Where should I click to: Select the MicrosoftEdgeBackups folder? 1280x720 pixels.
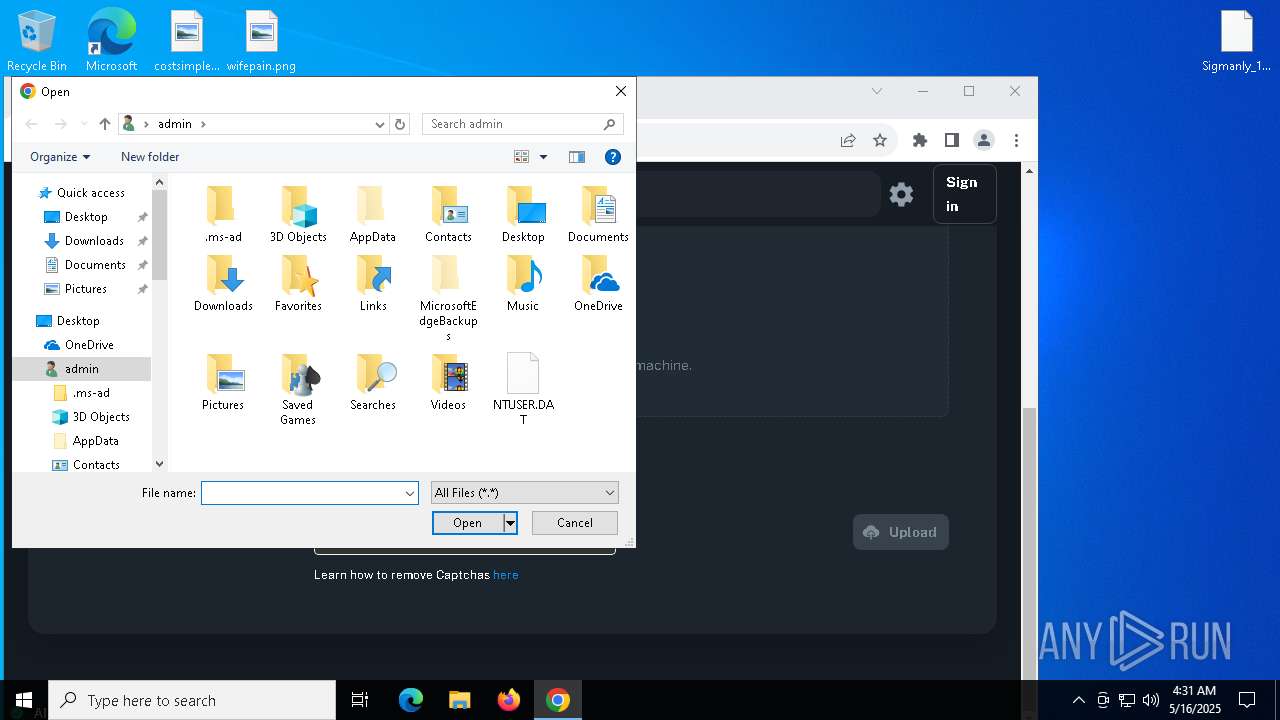tap(448, 298)
